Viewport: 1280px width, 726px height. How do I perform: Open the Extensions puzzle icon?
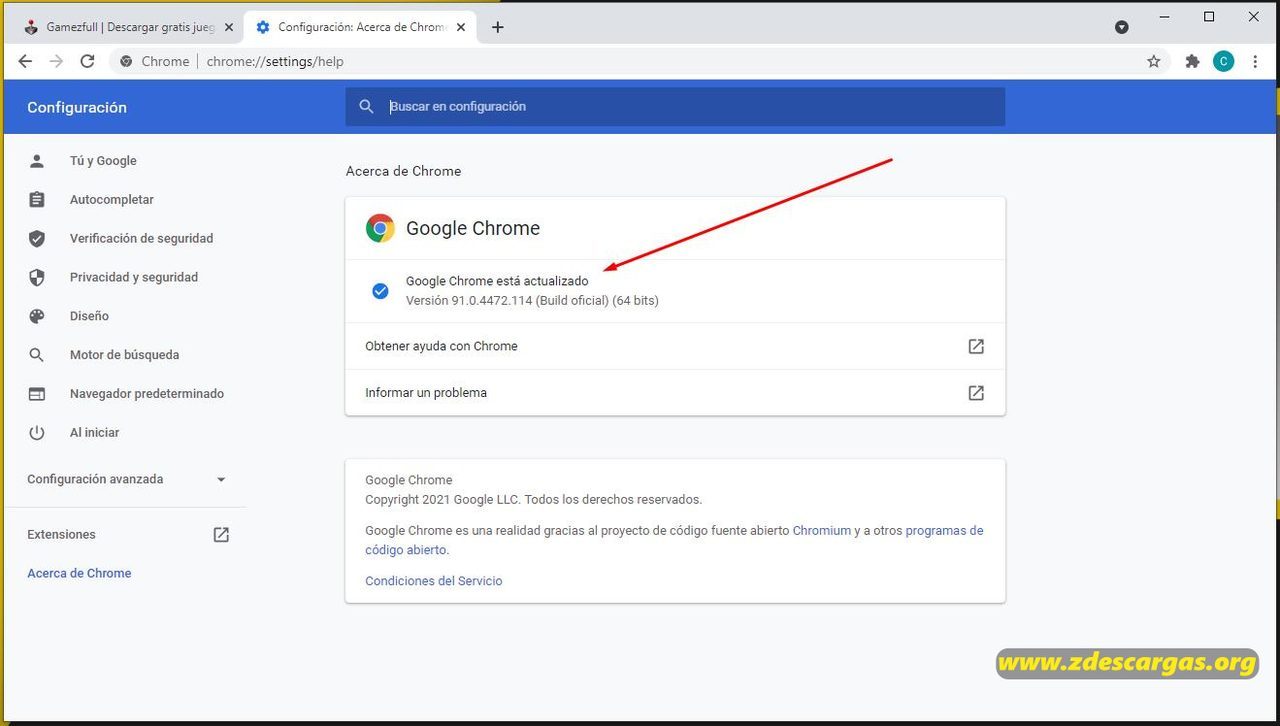(x=1192, y=61)
